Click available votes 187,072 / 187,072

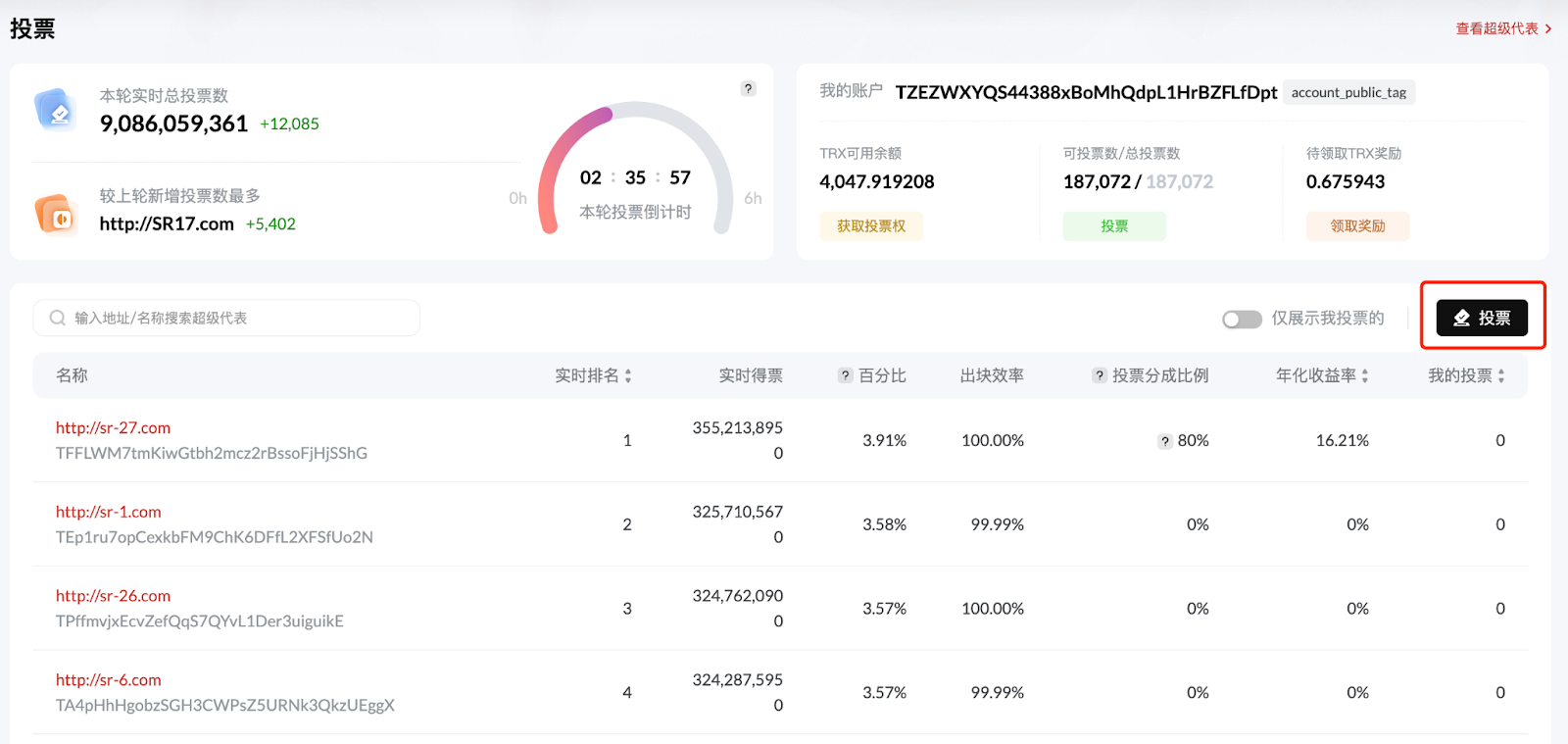(x=1138, y=181)
